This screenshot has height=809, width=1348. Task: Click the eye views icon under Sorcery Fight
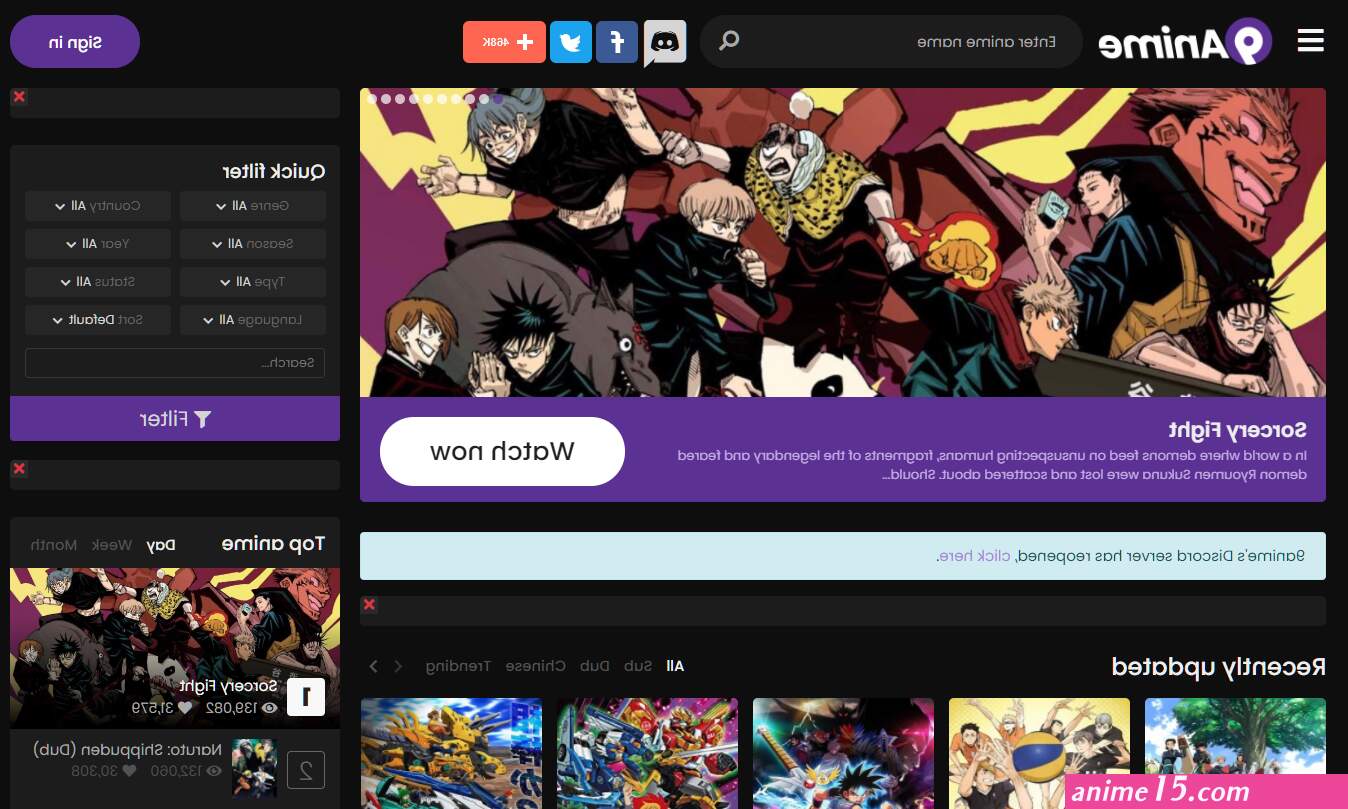[268, 708]
